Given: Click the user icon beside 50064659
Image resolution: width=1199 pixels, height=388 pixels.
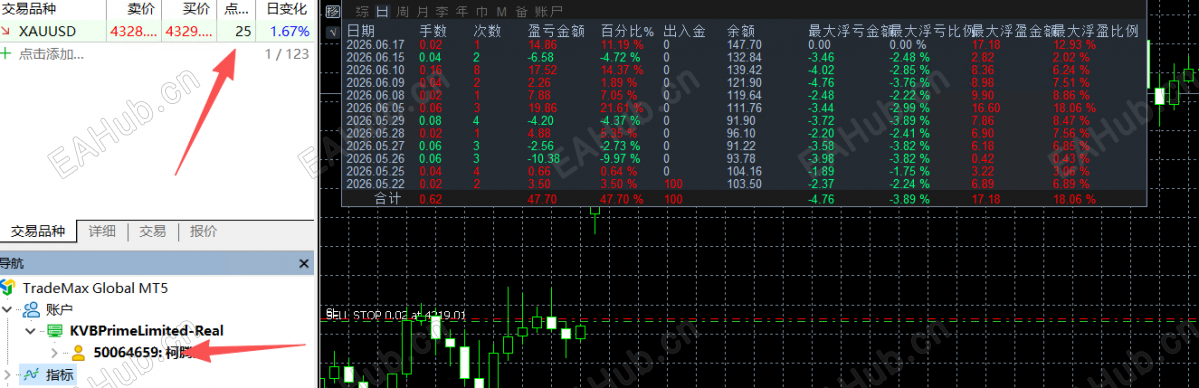Looking at the screenshot, I should (x=78, y=353).
